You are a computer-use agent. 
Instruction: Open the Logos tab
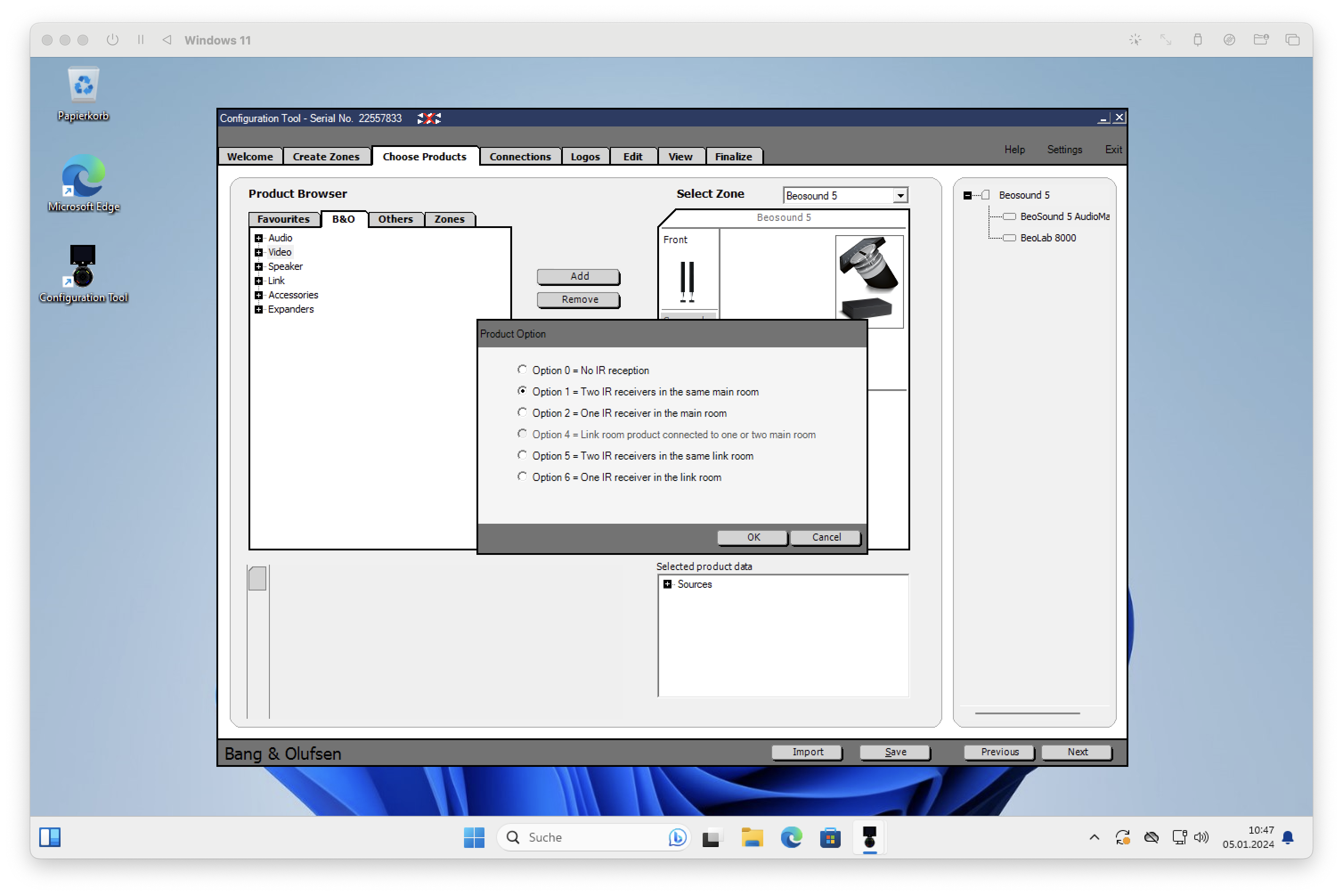click(x=585, y=157)
